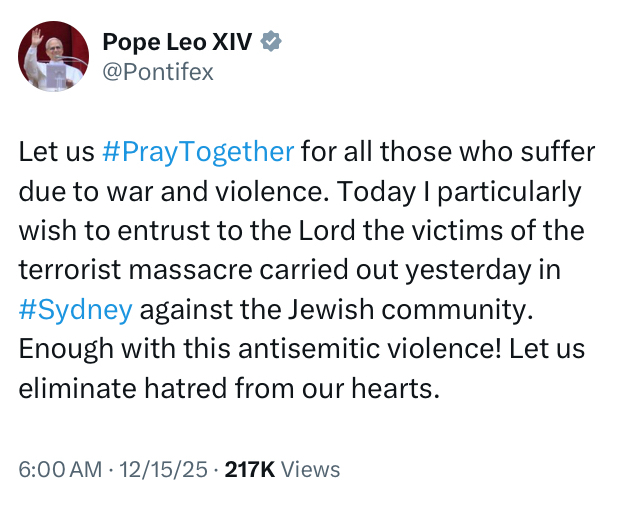Open the #Sydney hashtag

coord(75,309)
